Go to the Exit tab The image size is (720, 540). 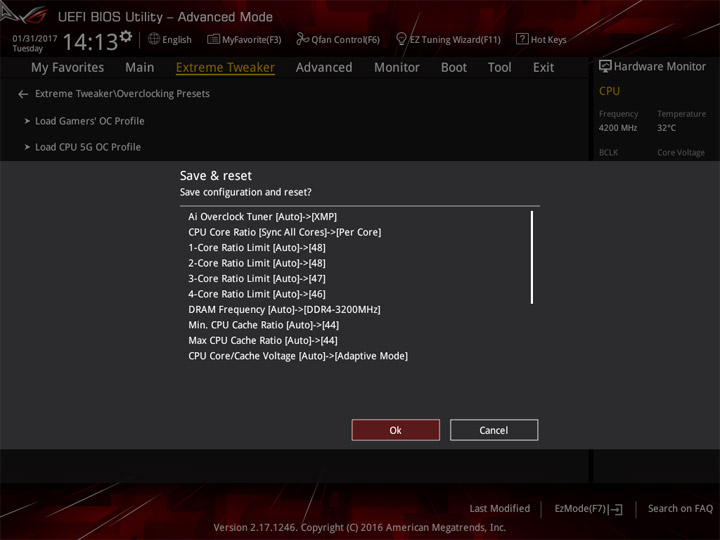543,68
